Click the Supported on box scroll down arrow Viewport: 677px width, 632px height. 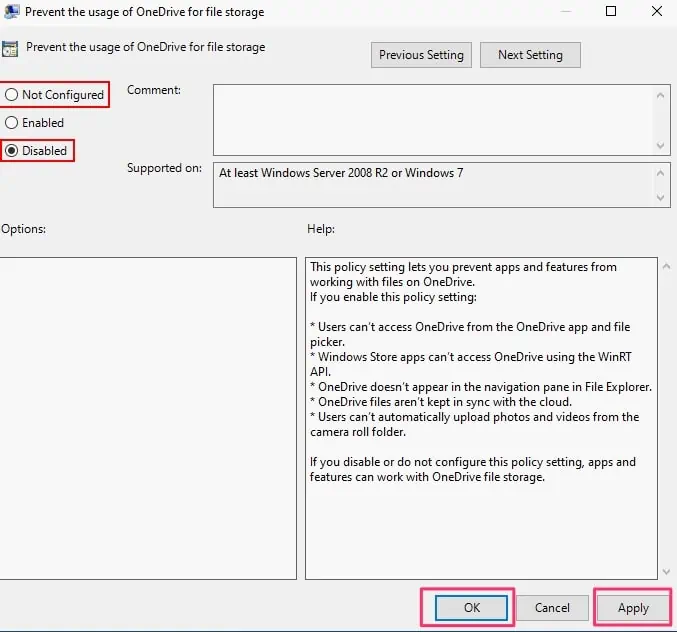point(660,198)
